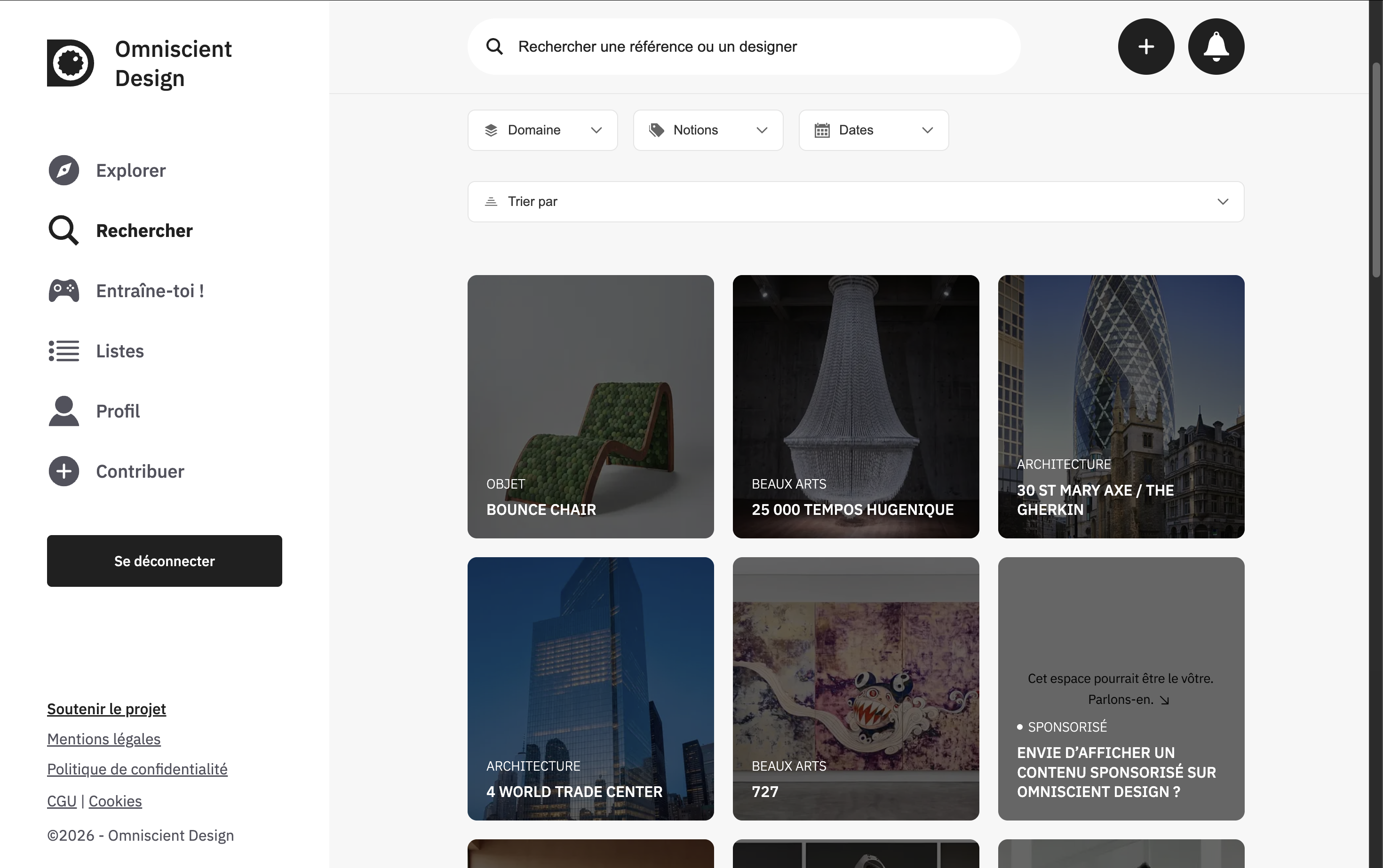Click the OBJET category label on Bounce Chair

pyautogui.click(x=505, y=484)
